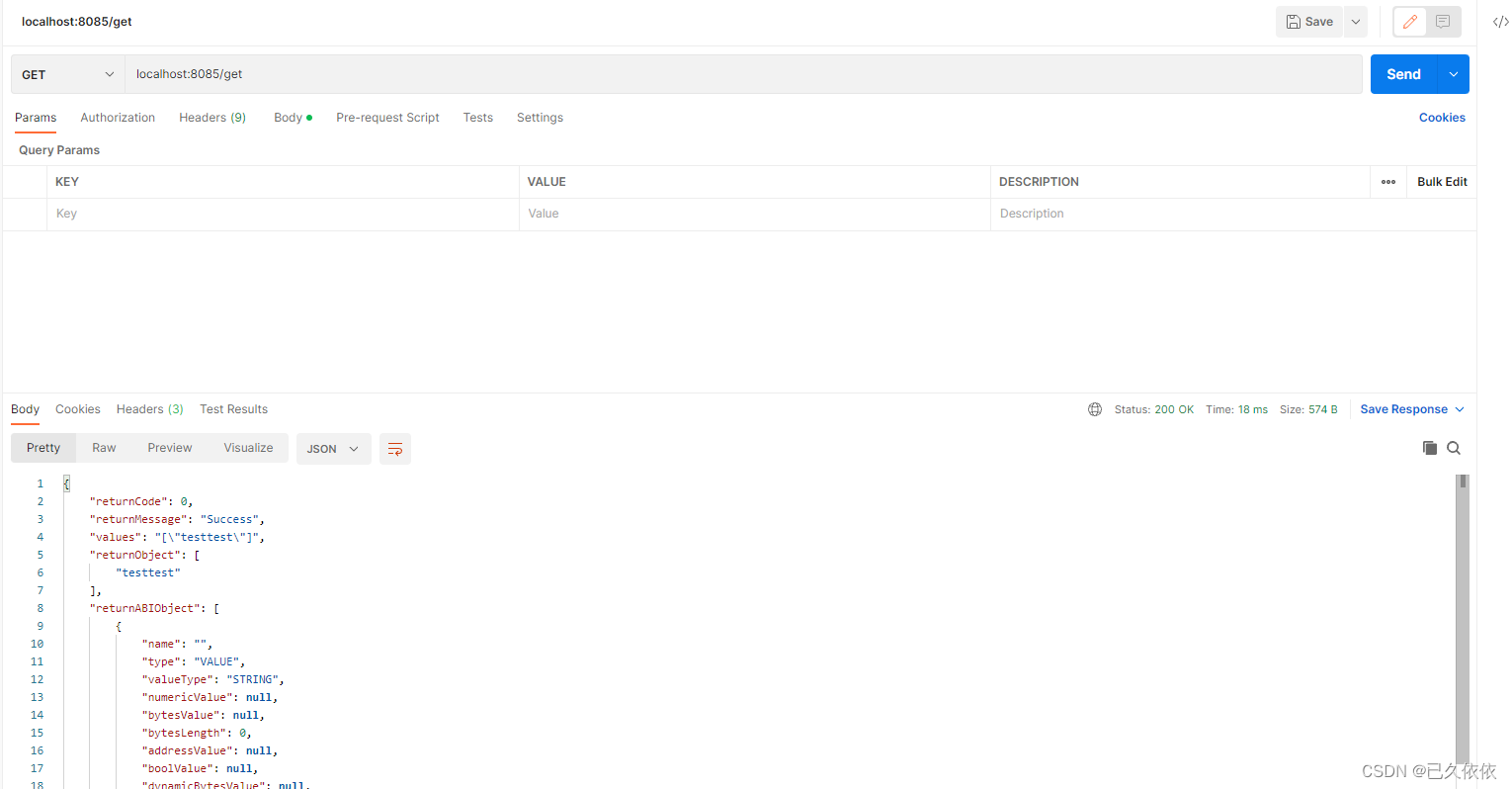Image resolution: width=1512 pixels, height=789 pixels.
Task: Switch to the Raw view
Action: coord(104,448)
